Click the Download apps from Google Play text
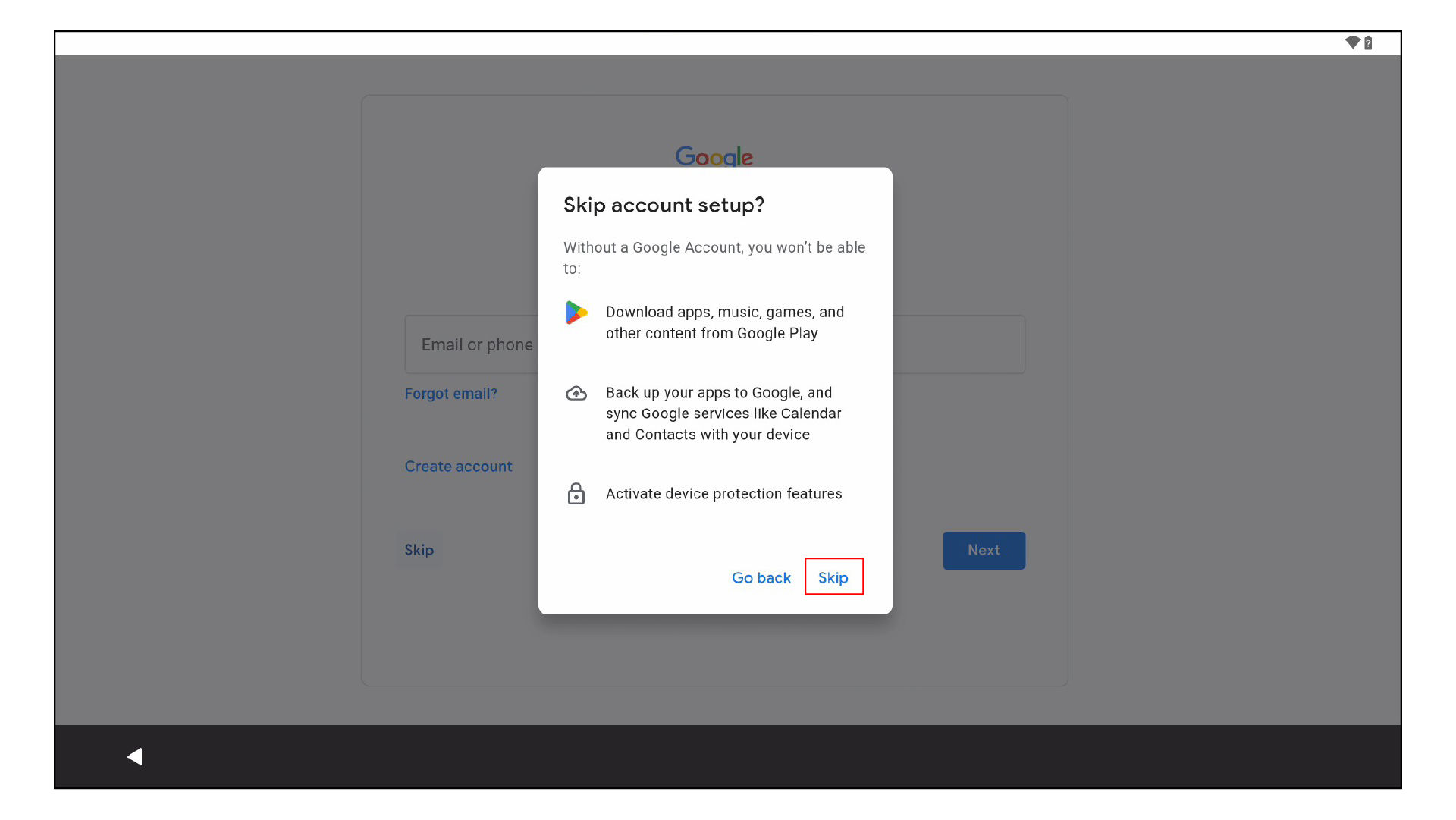 coord(724,322)
